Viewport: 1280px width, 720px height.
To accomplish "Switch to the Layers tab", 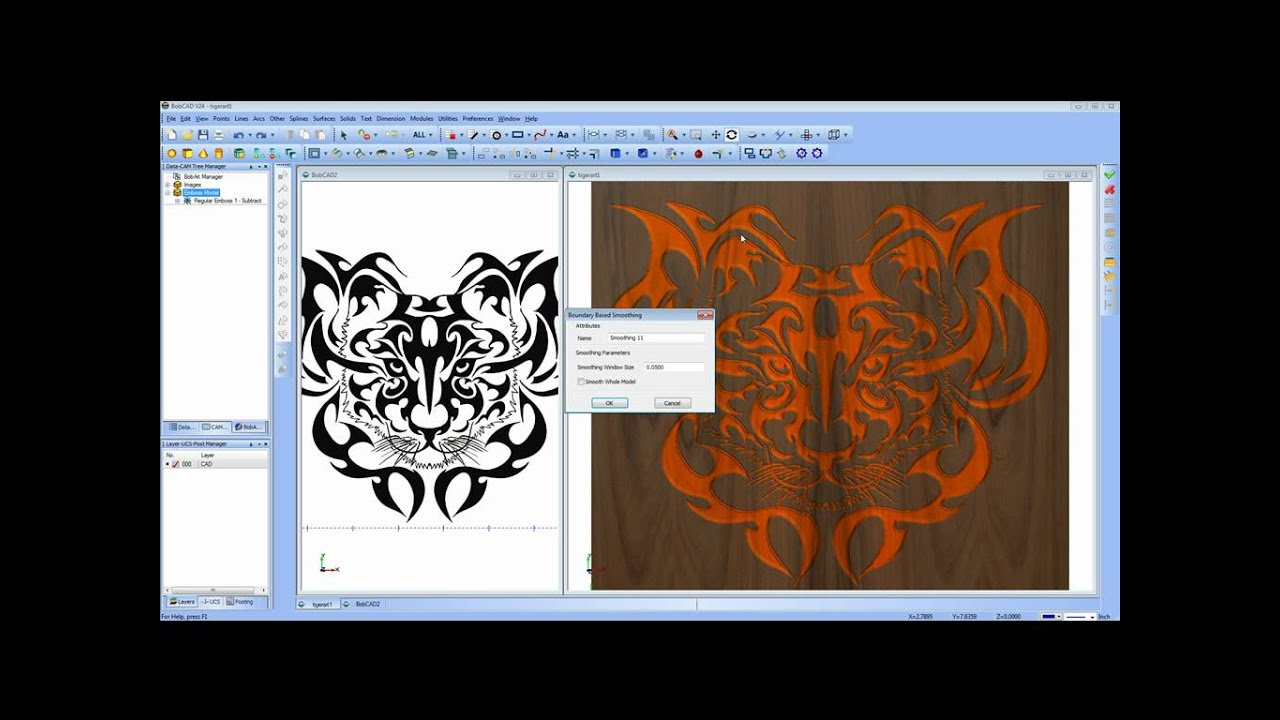I will (182, 602).
